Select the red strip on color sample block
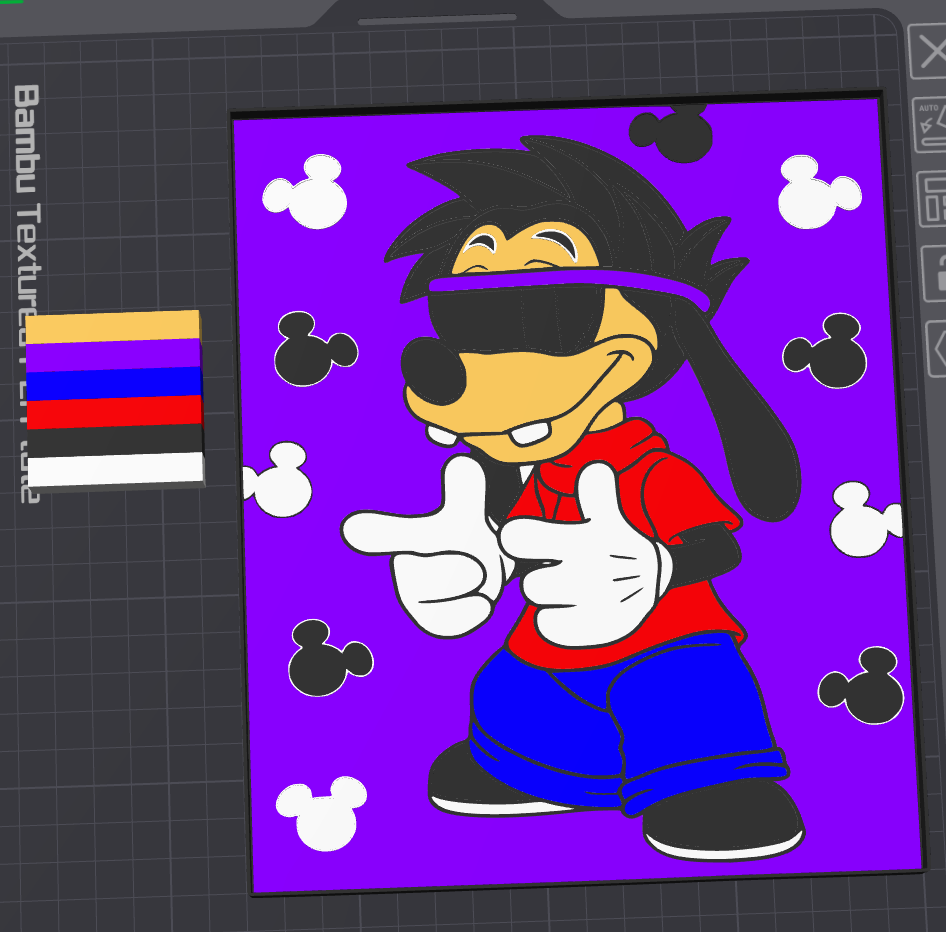946x932 pixels. click(x=112, y=412)
